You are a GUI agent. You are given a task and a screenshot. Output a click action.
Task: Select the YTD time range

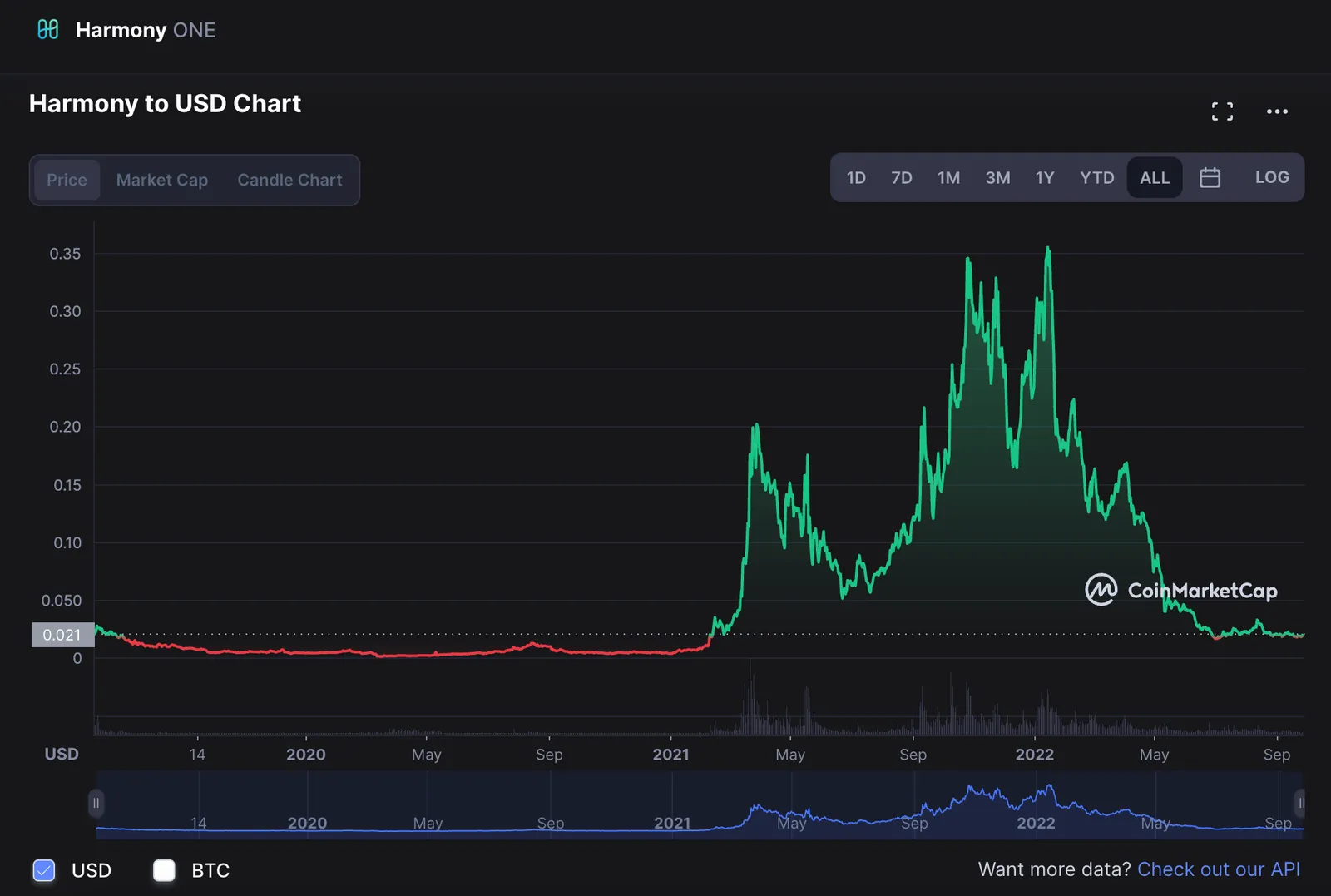1096,177
